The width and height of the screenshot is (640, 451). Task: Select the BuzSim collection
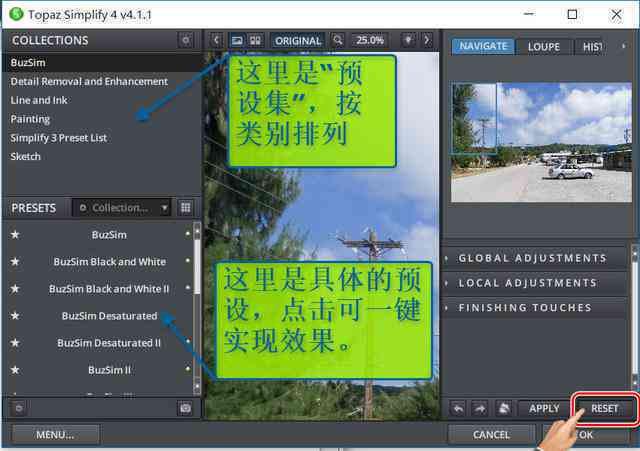(x=102, y=62)
